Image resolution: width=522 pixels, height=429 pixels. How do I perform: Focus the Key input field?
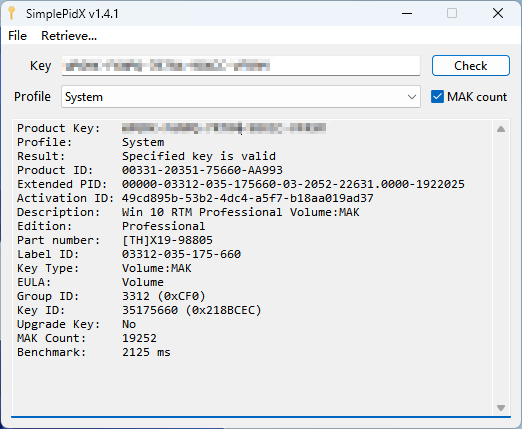click(x=241, y=66)
